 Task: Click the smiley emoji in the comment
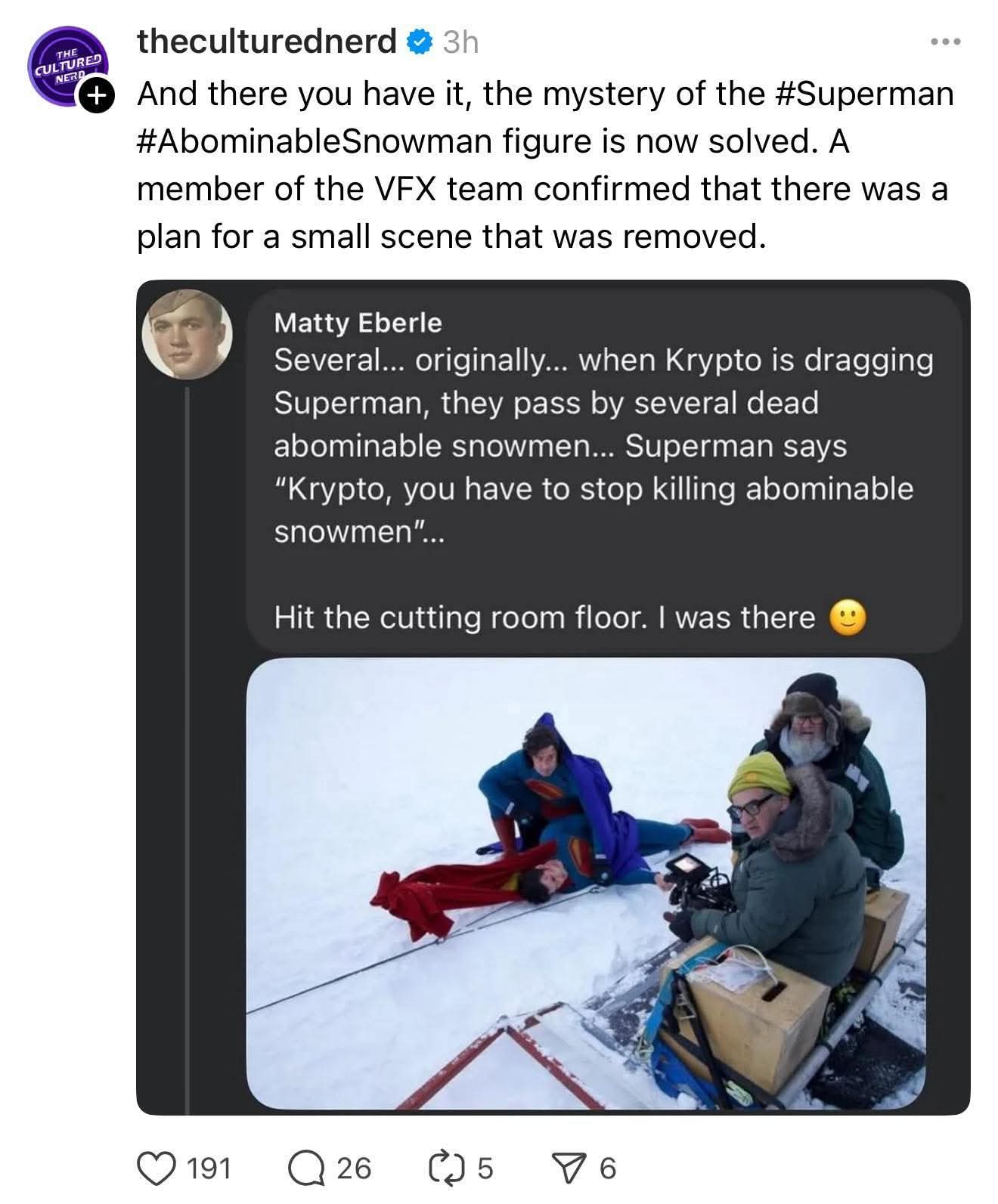(847, 619)
